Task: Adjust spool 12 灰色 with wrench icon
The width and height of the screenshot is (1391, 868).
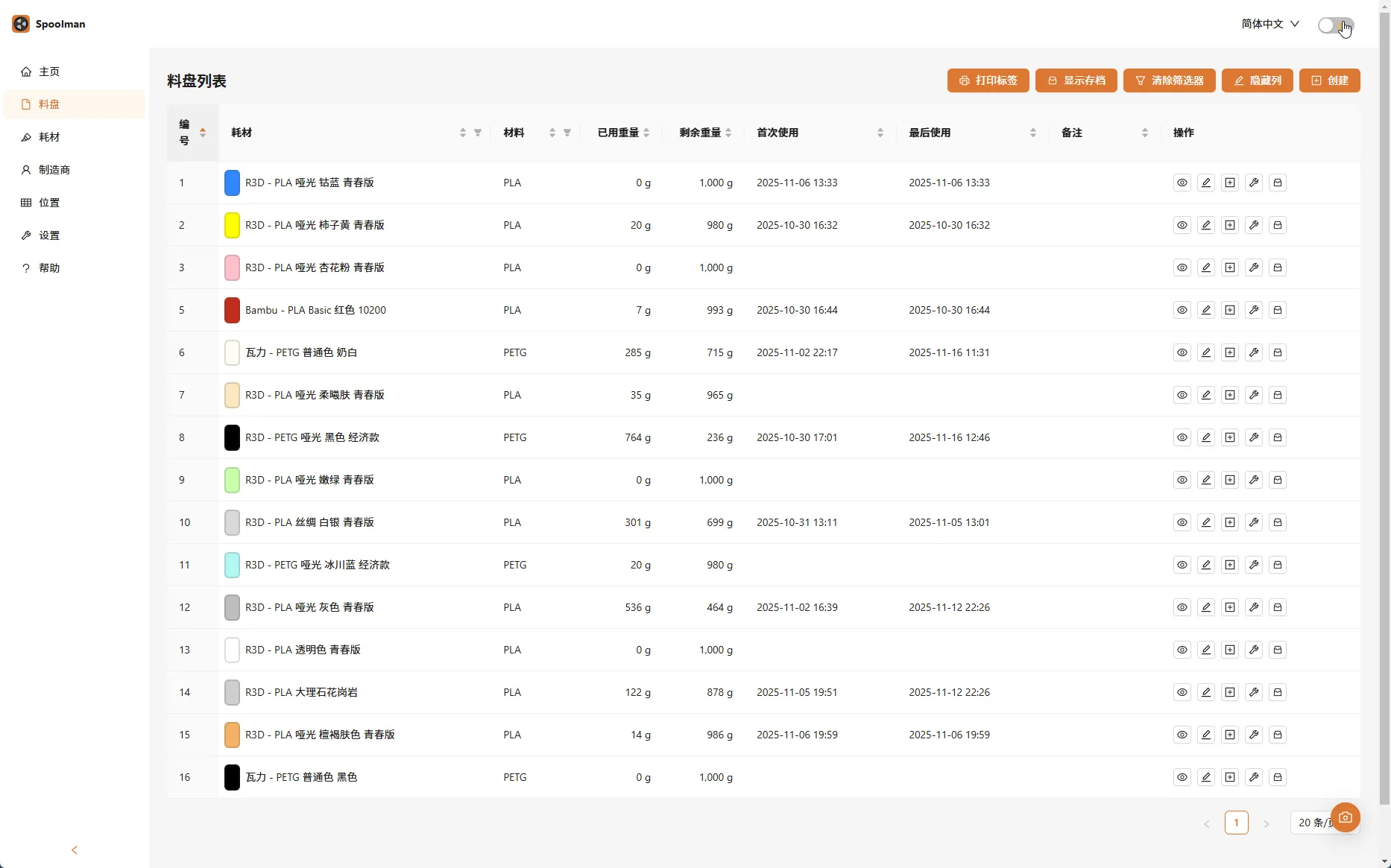Action: point(1254,607)
